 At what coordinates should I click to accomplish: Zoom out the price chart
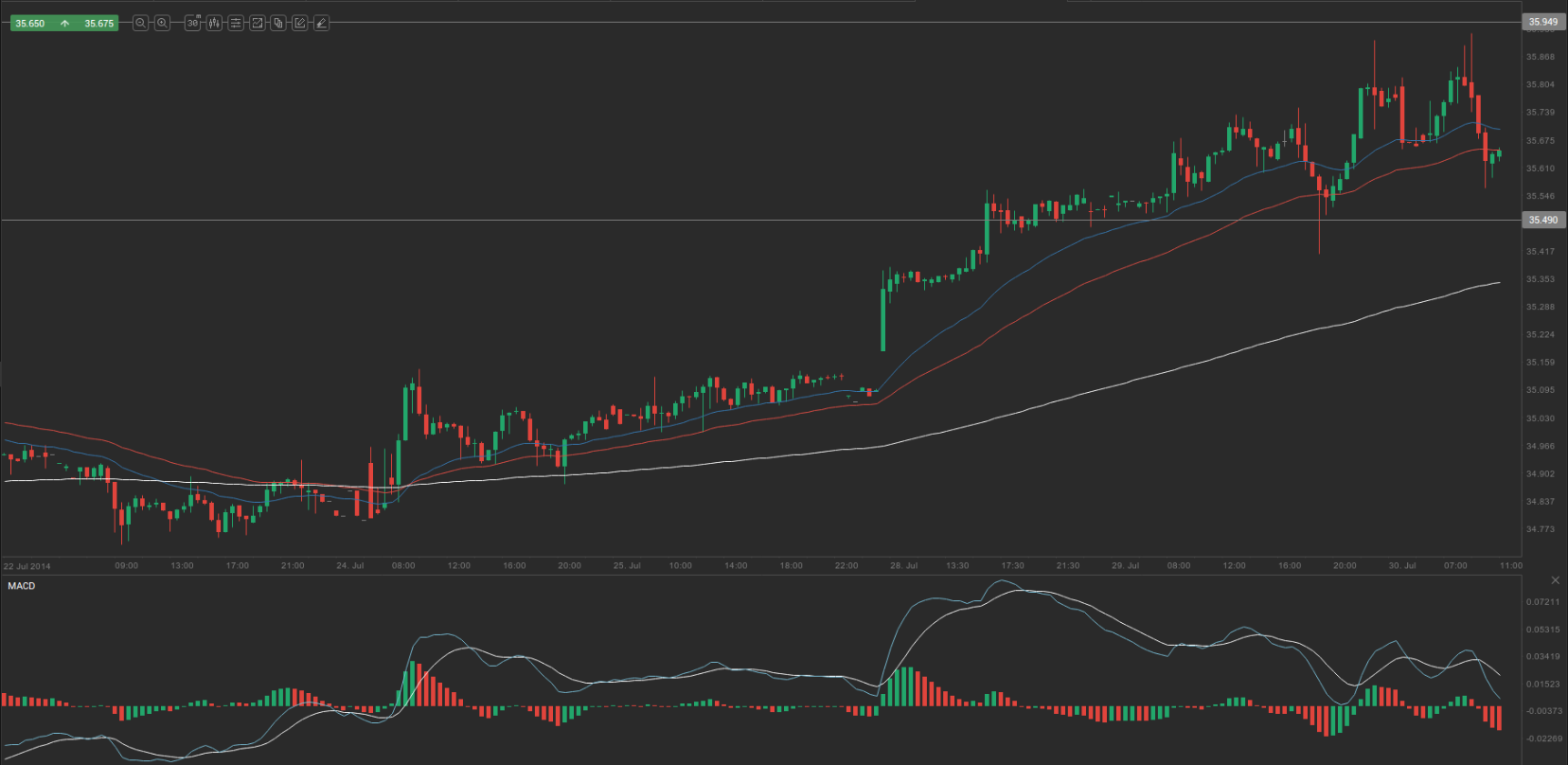141,23
